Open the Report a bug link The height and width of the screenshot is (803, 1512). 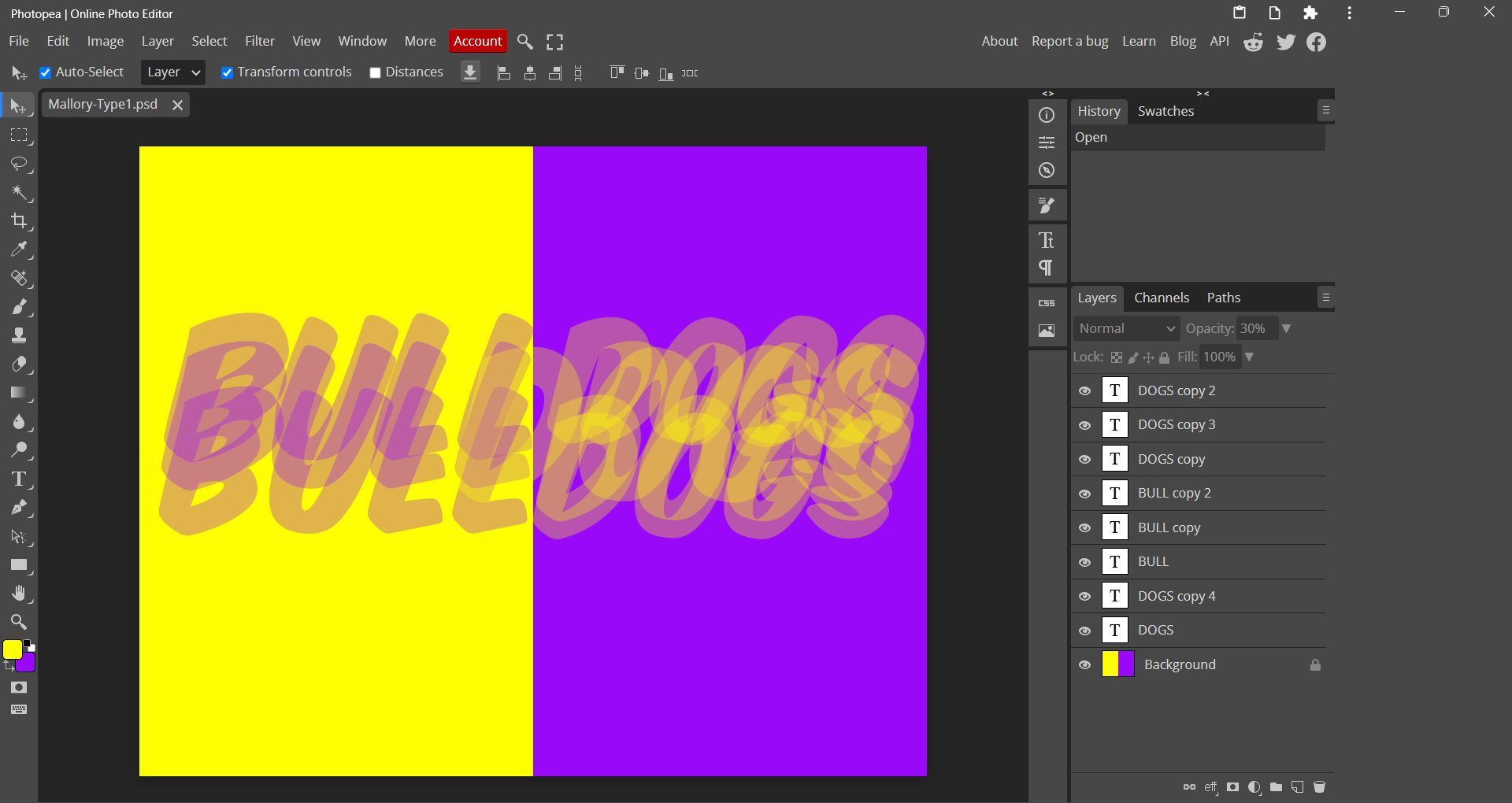1069,41
